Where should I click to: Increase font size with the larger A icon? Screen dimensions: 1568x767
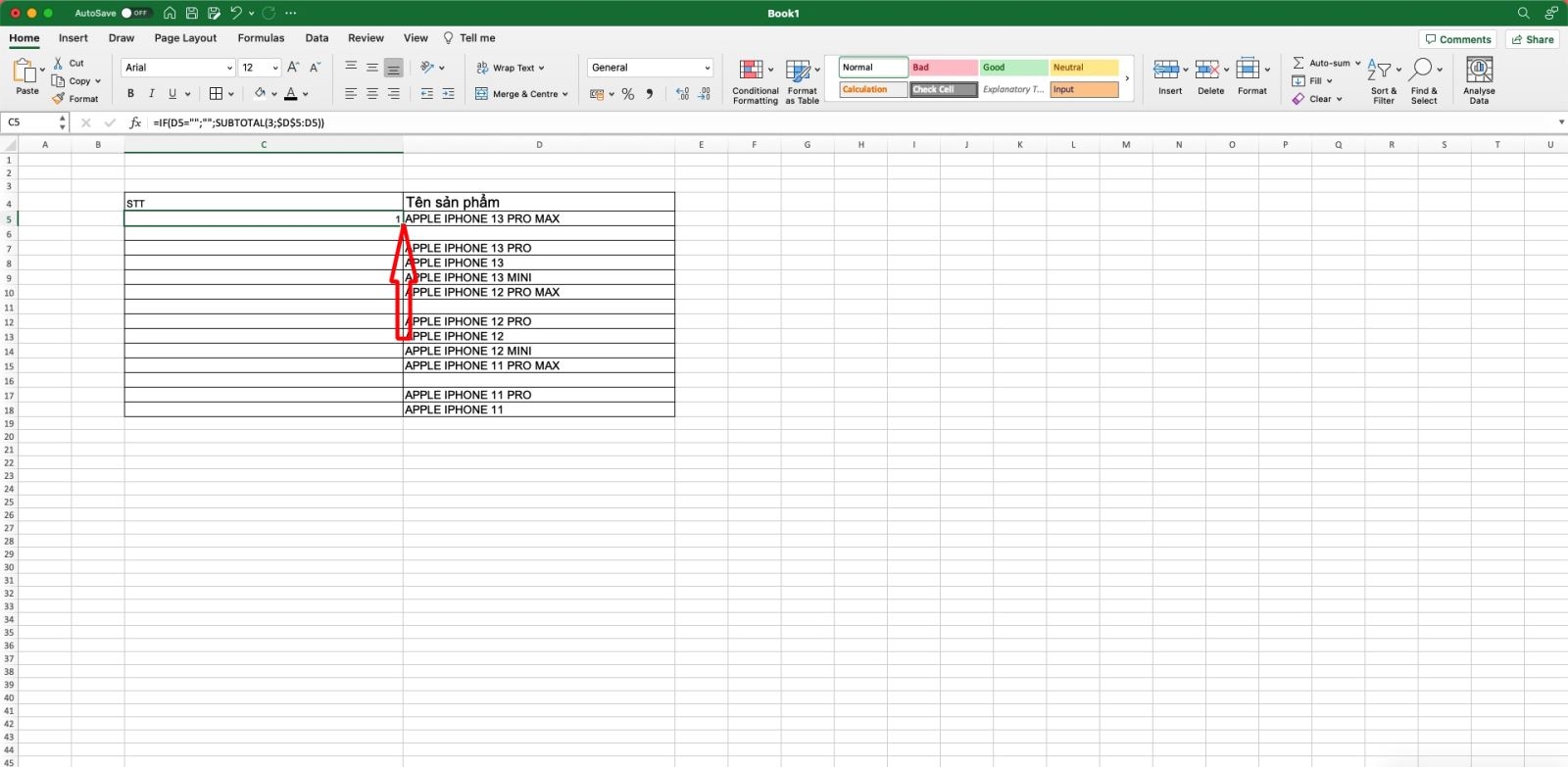tap(293, 68)
